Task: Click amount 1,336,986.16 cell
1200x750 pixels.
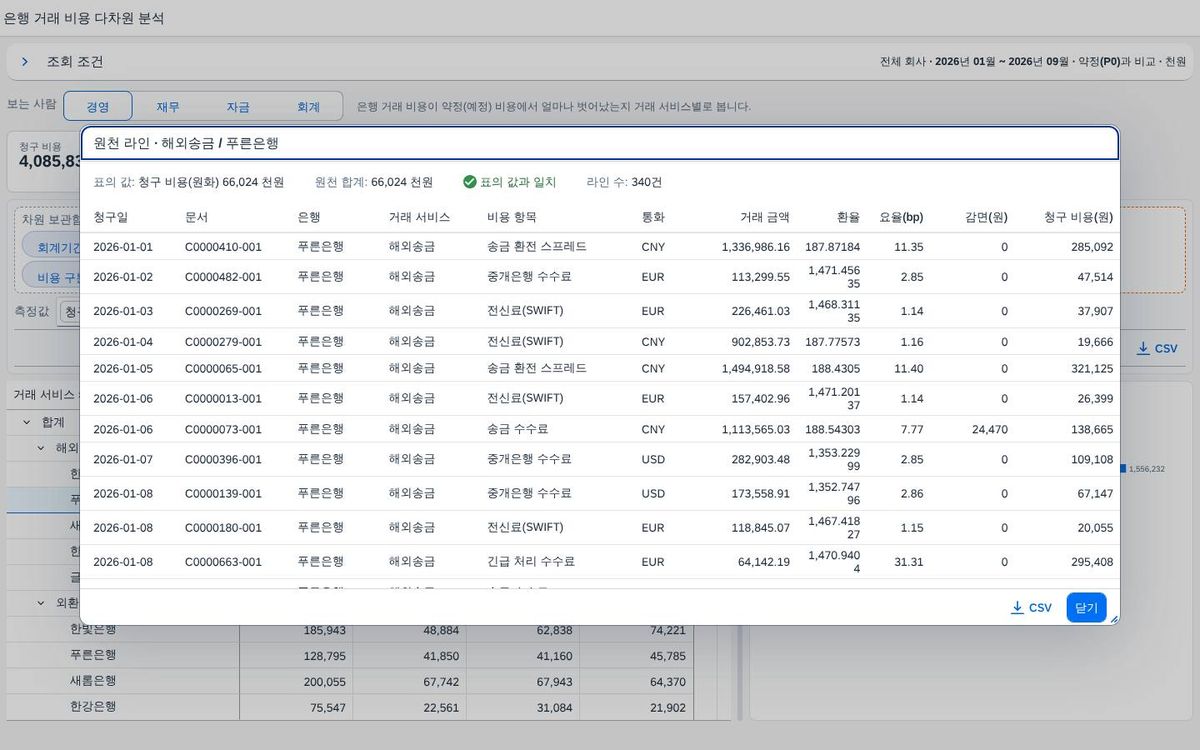Action: point(756,247)
